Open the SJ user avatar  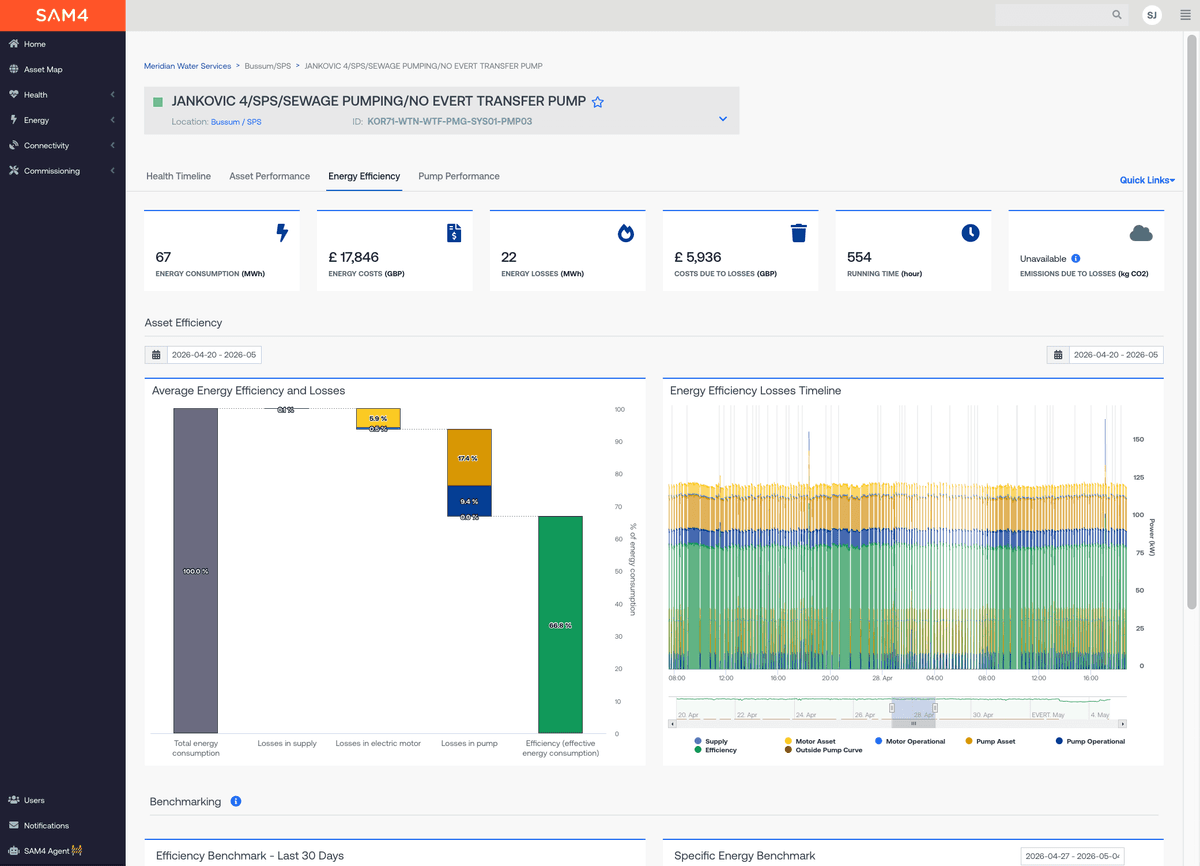tap(1152, 15)
